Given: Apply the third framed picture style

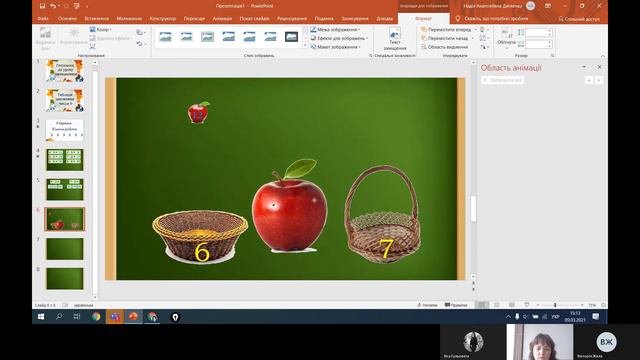Looking at the screenshot, I should 207,37.
